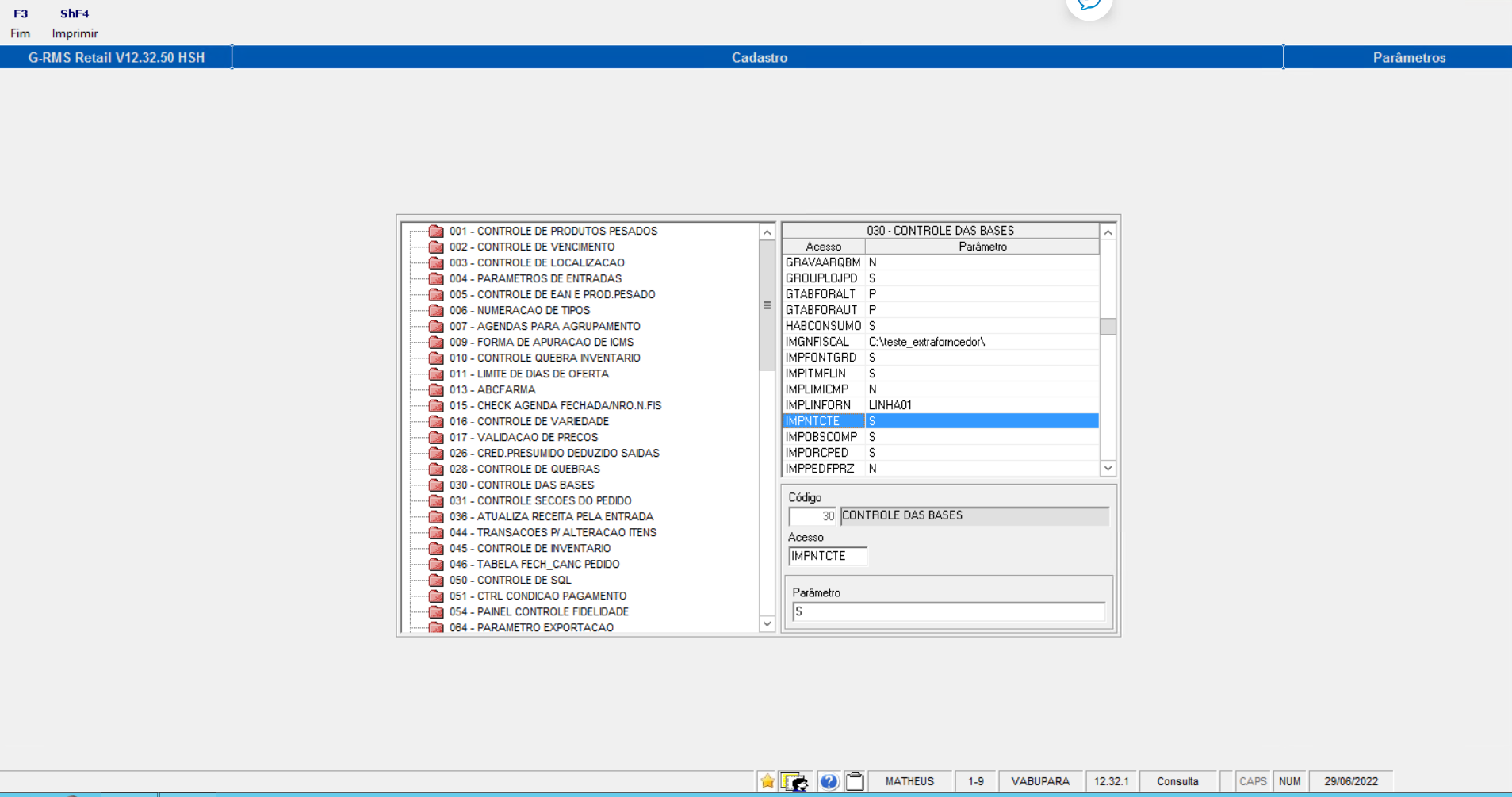This screenshot has height=797, width=1512.
Task: Select 015 - CHECK AGENDA FECHADA/NRO.N.FIS
Action: point(555,405)
